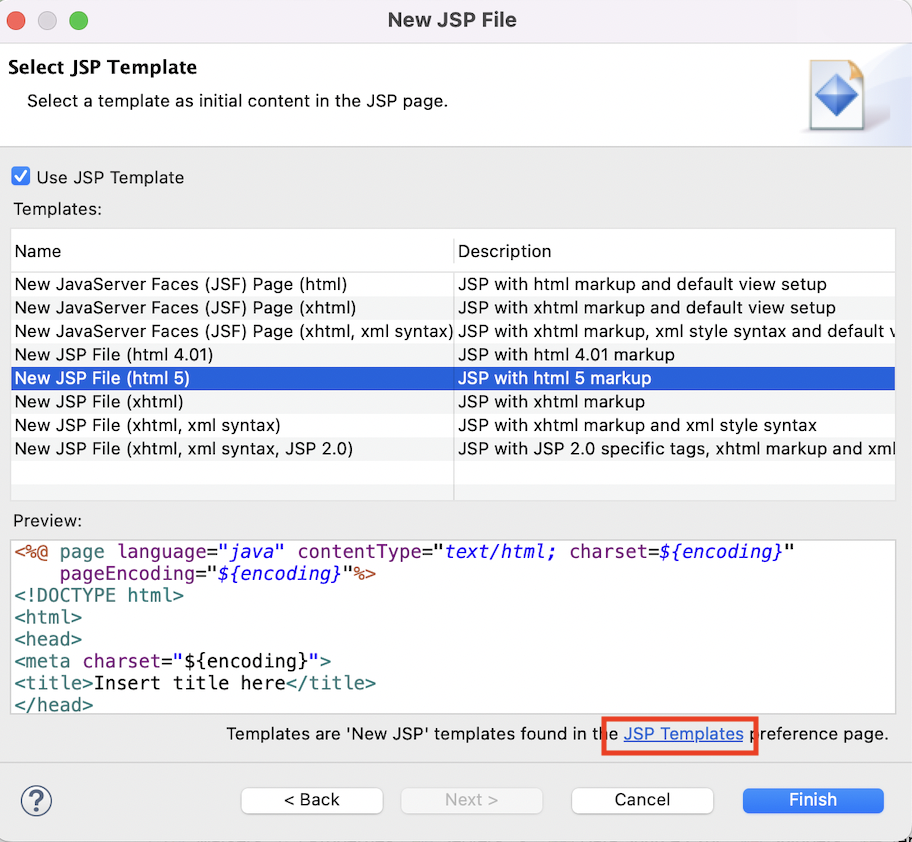This screenshot has width=912, height=842.
Task: Zoom the dialog with the green window button
Action: 79,20
